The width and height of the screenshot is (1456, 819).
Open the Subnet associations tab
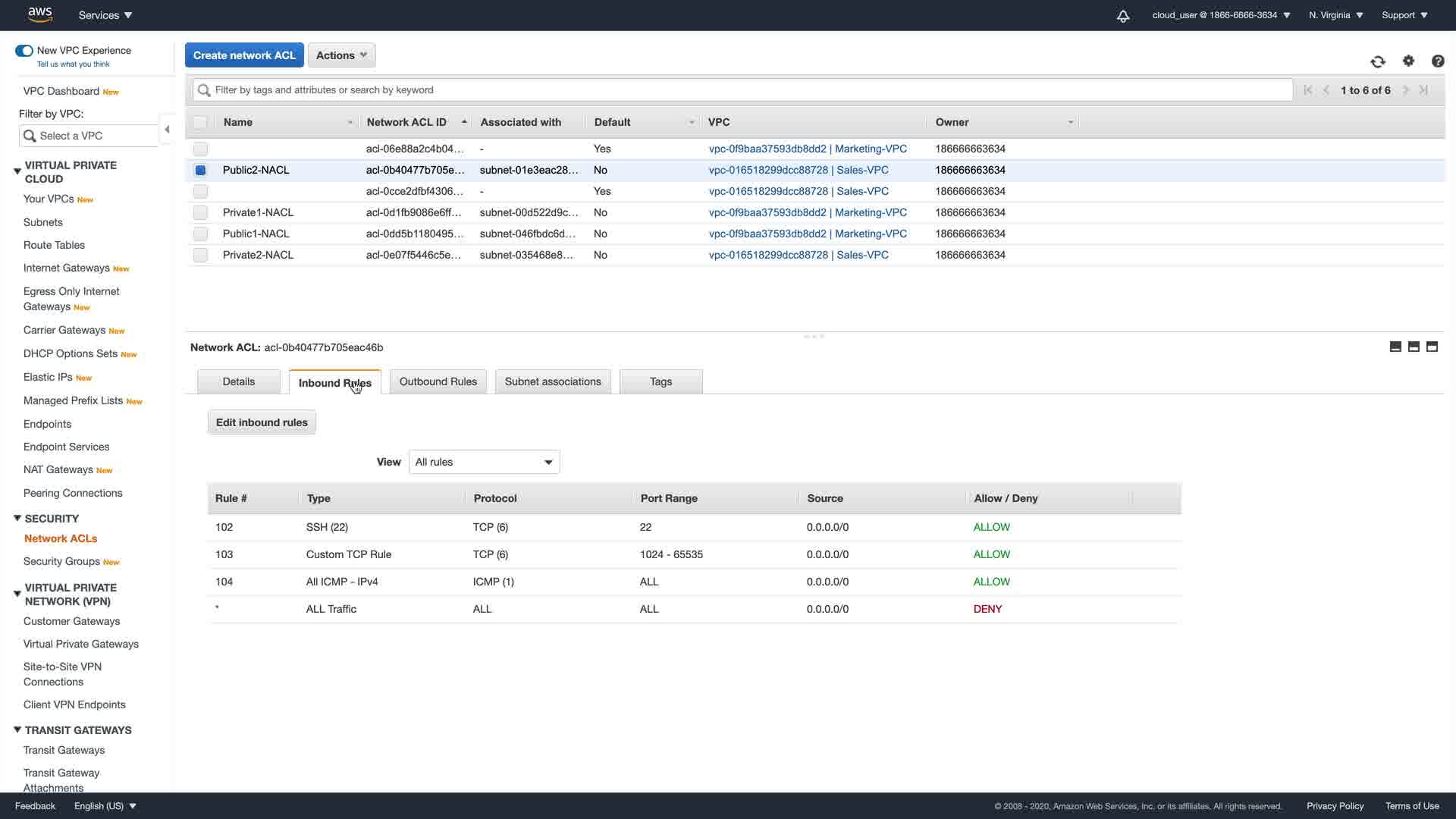[x=552, y=382]
